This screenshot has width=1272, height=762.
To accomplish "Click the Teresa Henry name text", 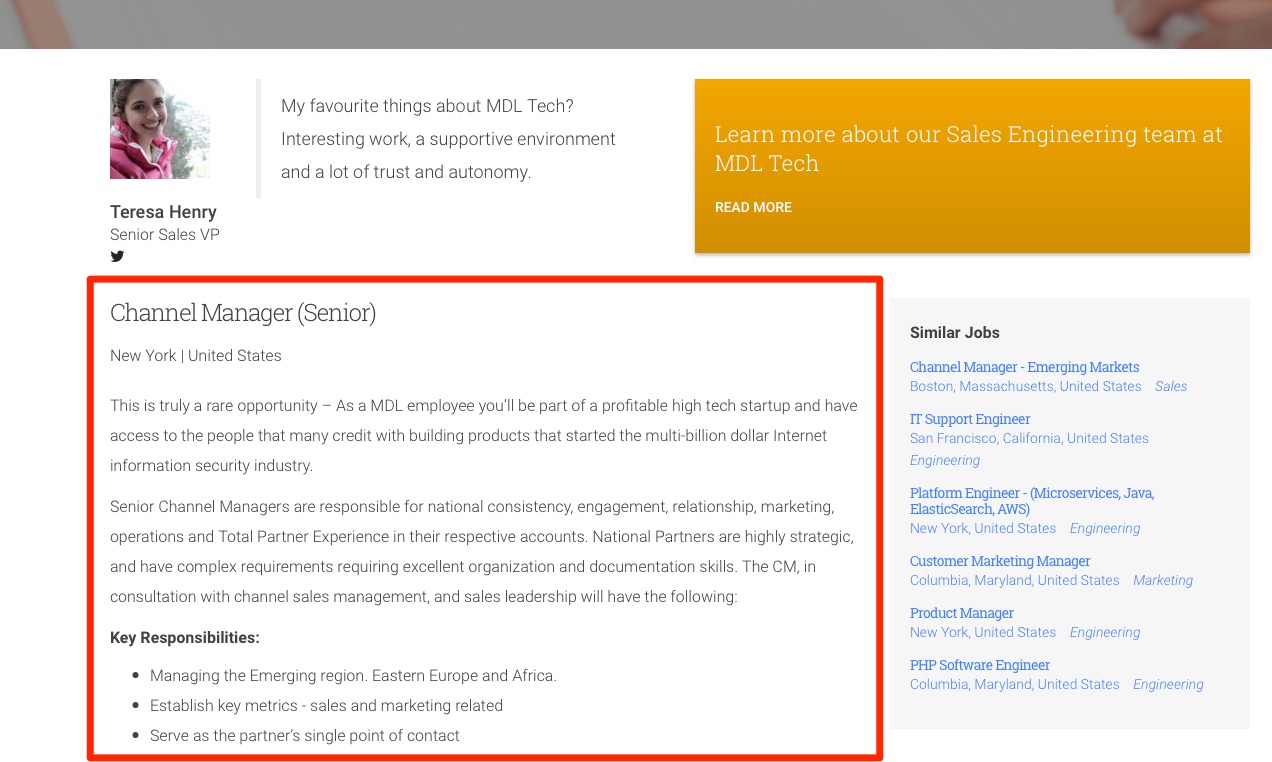I will tap(163, 212).
